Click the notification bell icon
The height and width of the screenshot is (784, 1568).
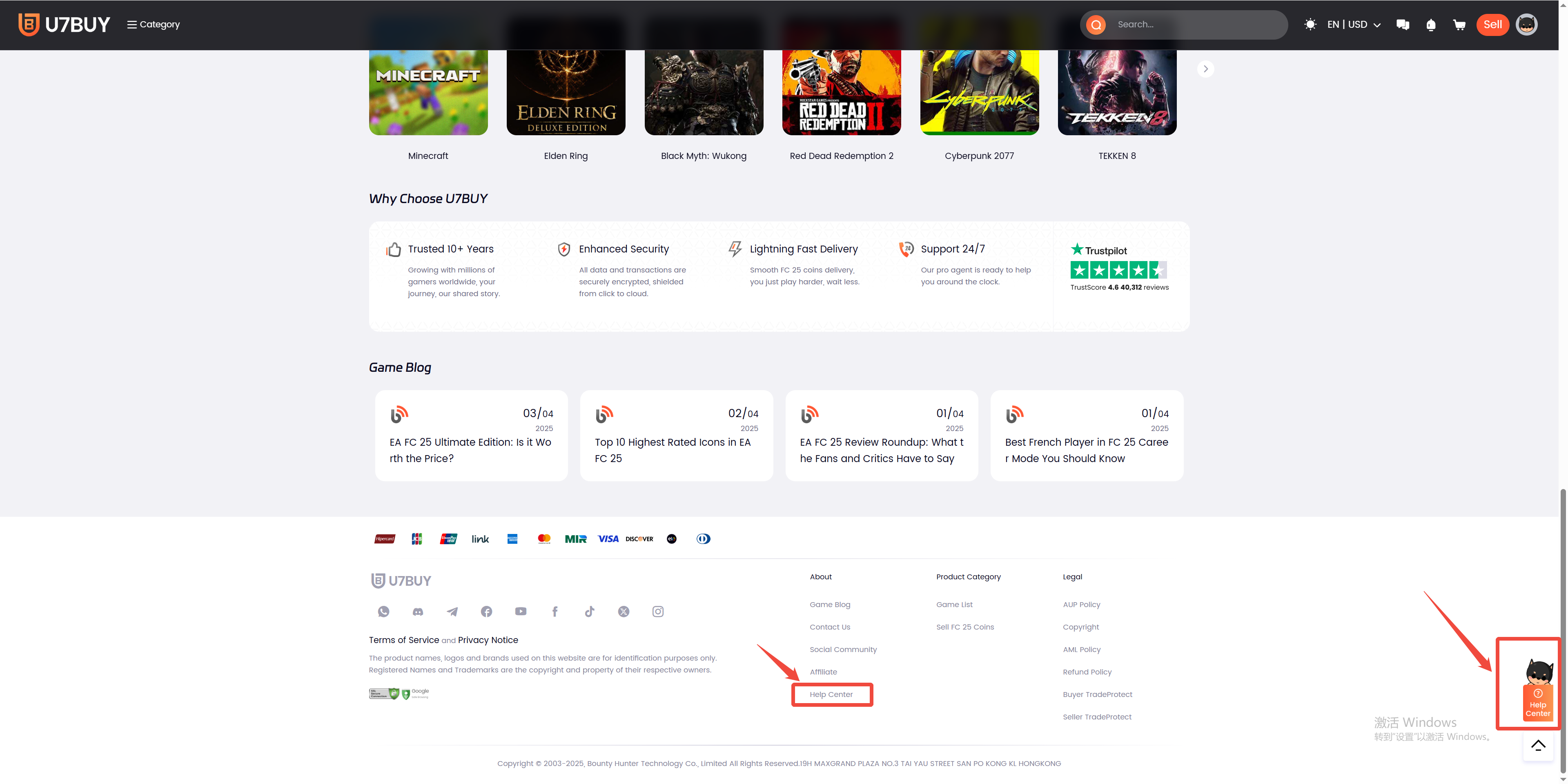(x=1431, y=25)
